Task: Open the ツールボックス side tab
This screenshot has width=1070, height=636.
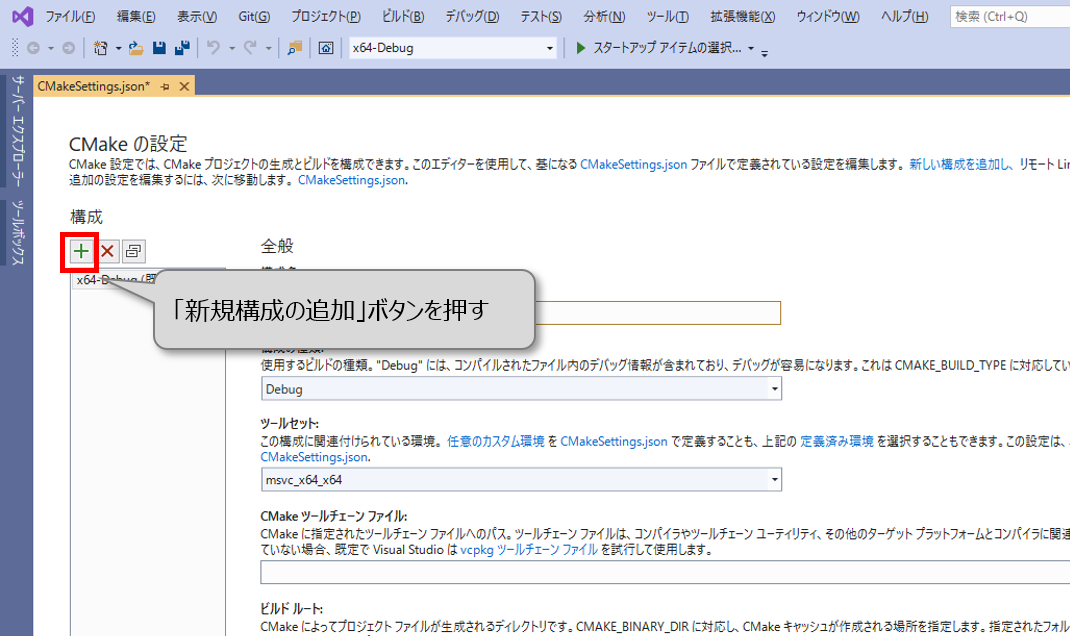Action: pyautogui.click(x=18, y=233)
